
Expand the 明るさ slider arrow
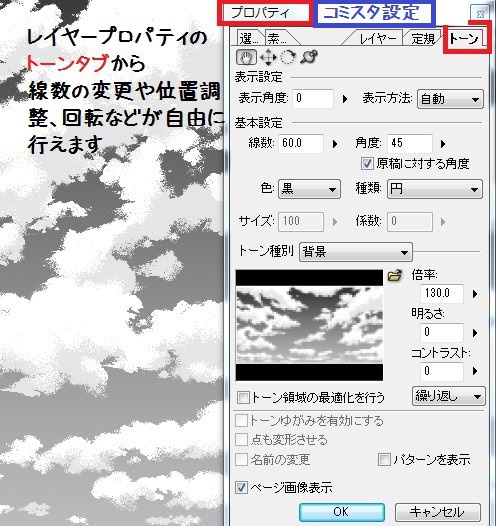pyautogui.click(x=475, y=333)
